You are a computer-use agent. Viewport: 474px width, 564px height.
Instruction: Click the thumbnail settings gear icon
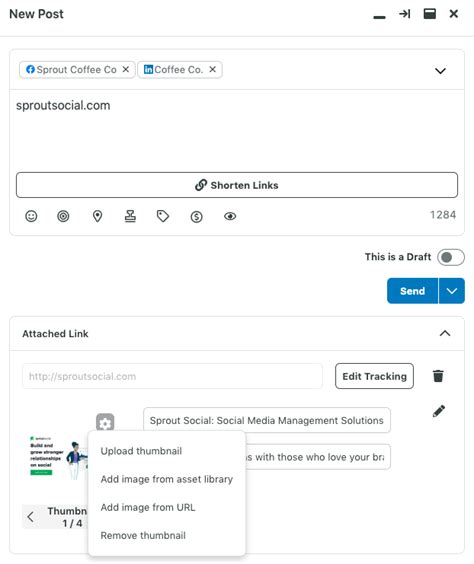coord(105,422)
